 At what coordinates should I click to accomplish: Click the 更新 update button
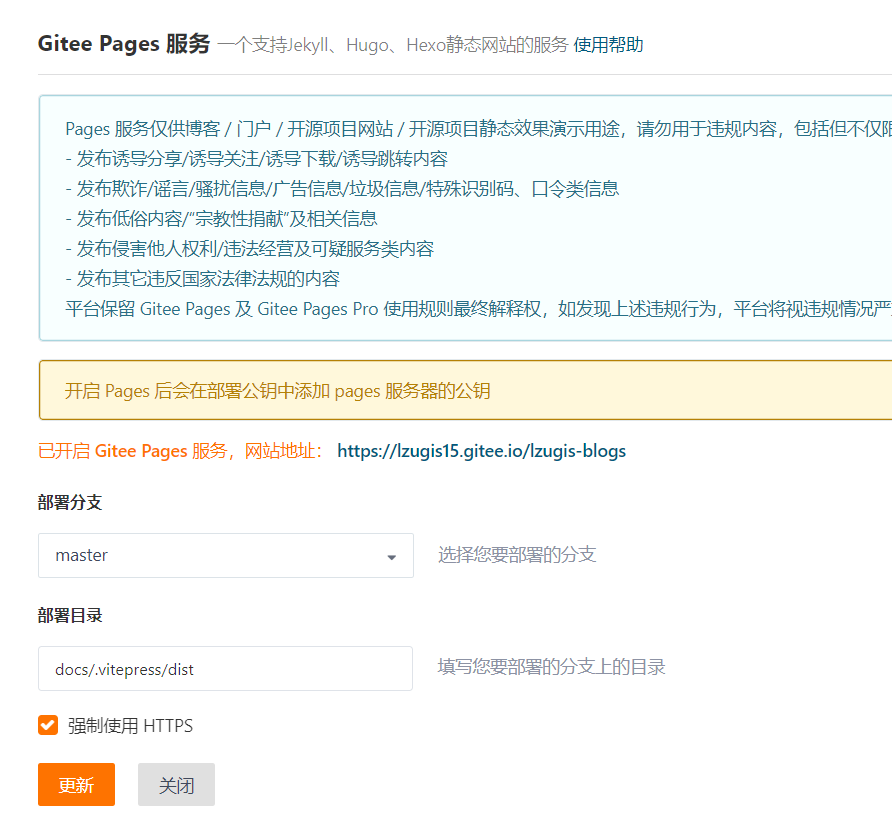(x=76, y=784)
